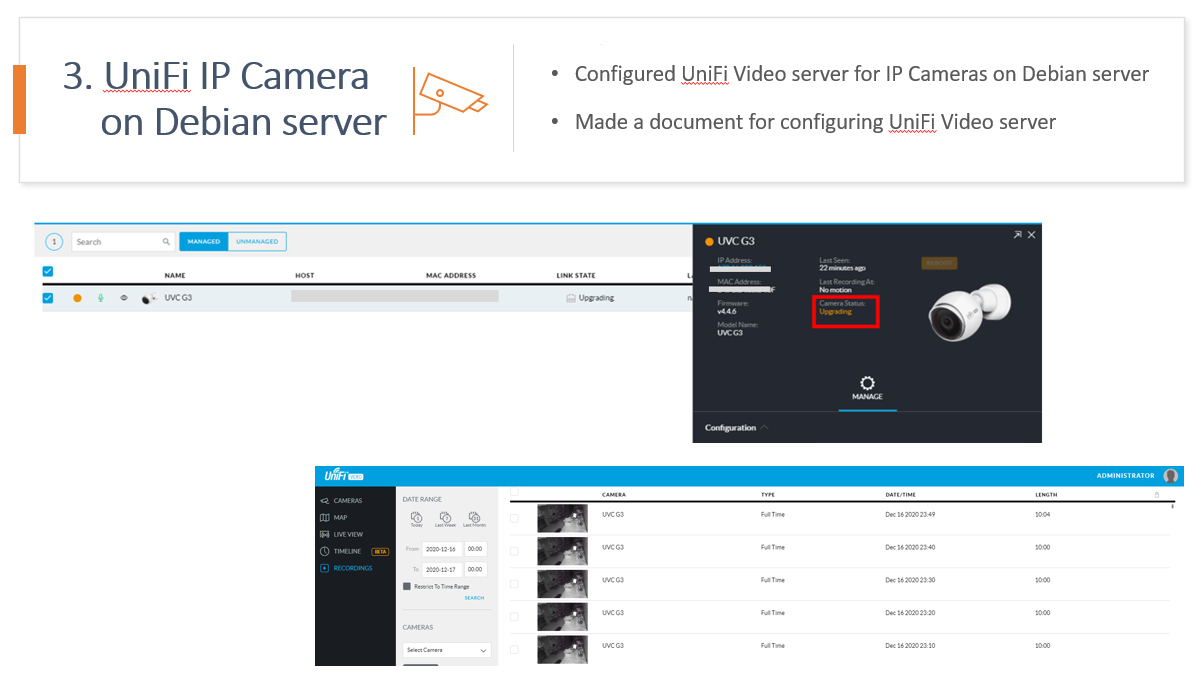Open the Select Camera dropdown

(446, 650)
